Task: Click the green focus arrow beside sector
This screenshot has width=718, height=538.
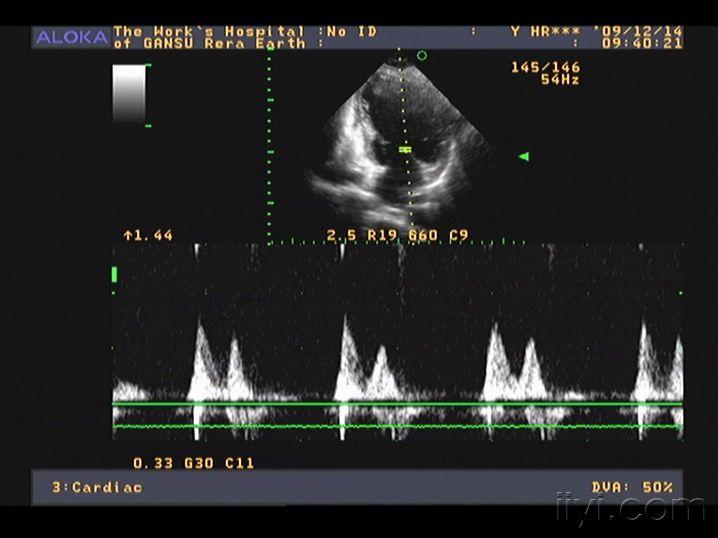Action: [524, 157]
